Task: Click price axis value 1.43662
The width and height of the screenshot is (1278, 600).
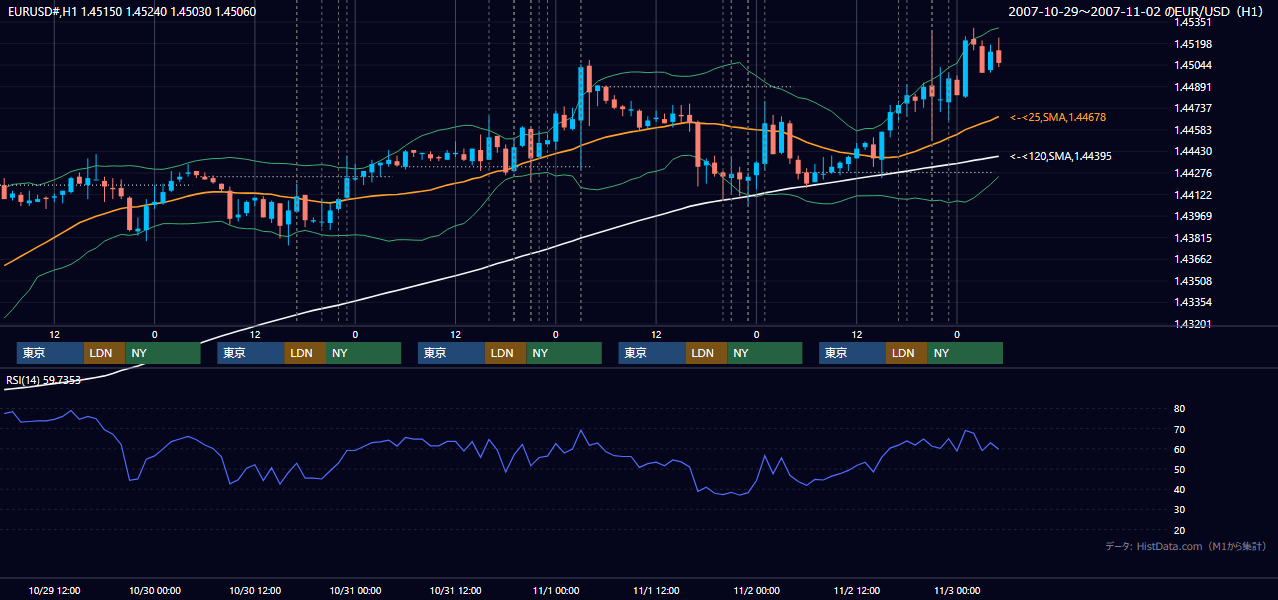Action: point(1192,259)
